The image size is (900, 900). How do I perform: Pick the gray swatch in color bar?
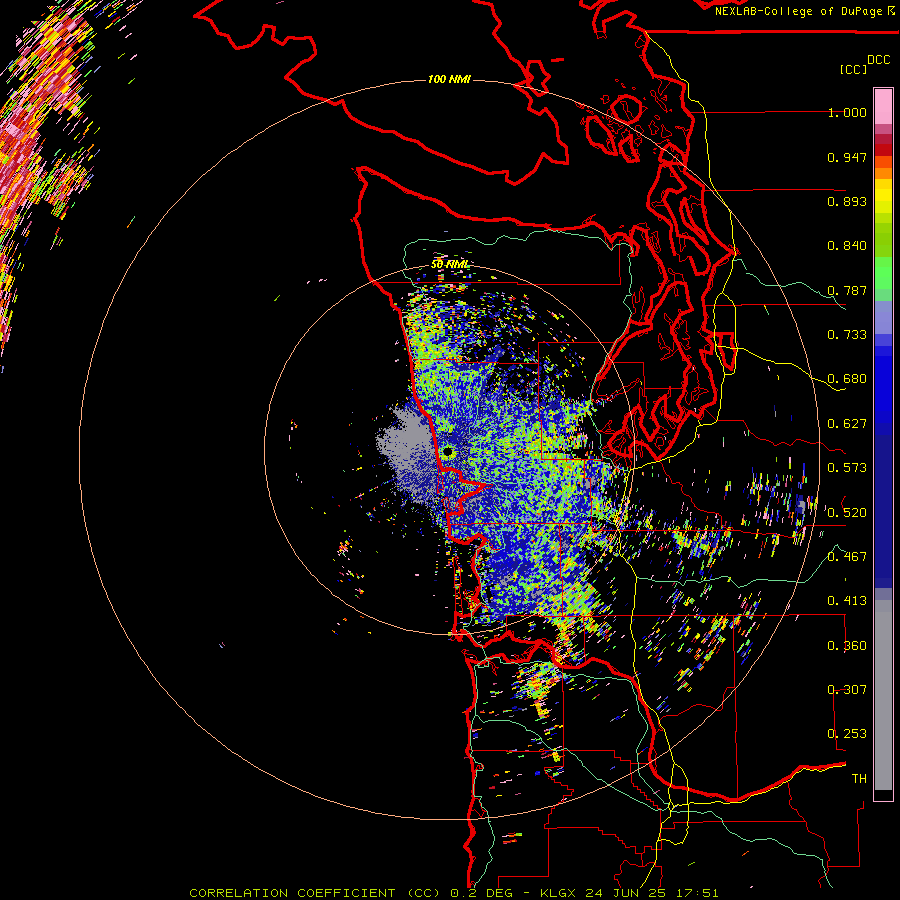(x=883, y=695)
